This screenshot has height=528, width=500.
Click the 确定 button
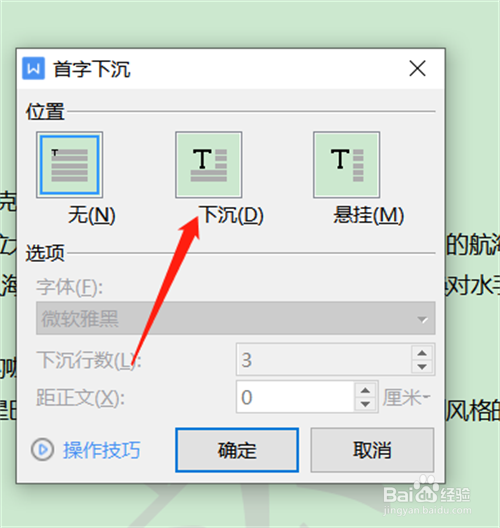point(237,450)
